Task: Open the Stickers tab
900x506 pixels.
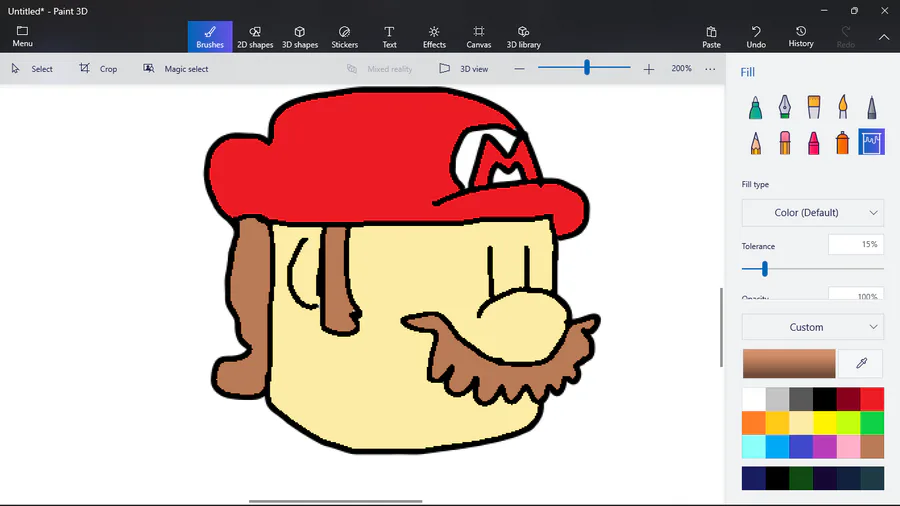Action: [x=344, y=37]
